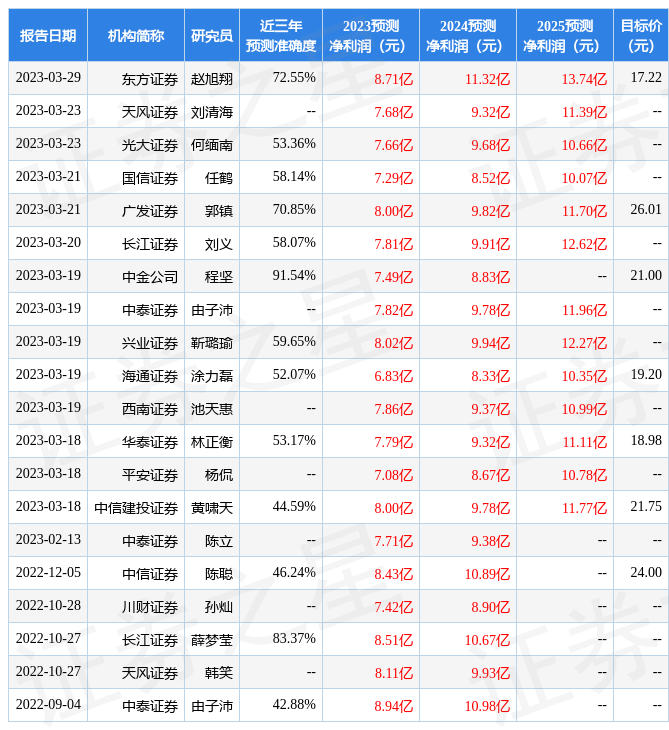
Task: Click institution 兴业证券
Action: (x=149, y=344)
